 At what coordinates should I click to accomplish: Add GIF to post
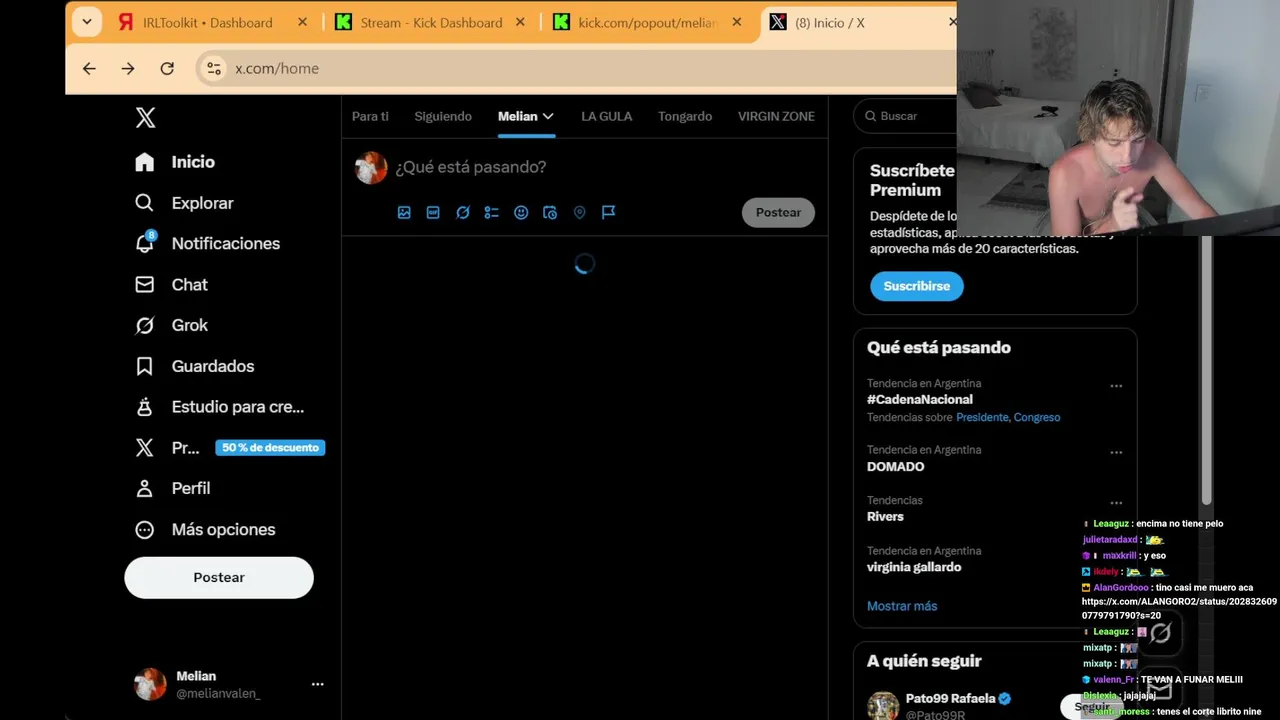coord(433,212)
